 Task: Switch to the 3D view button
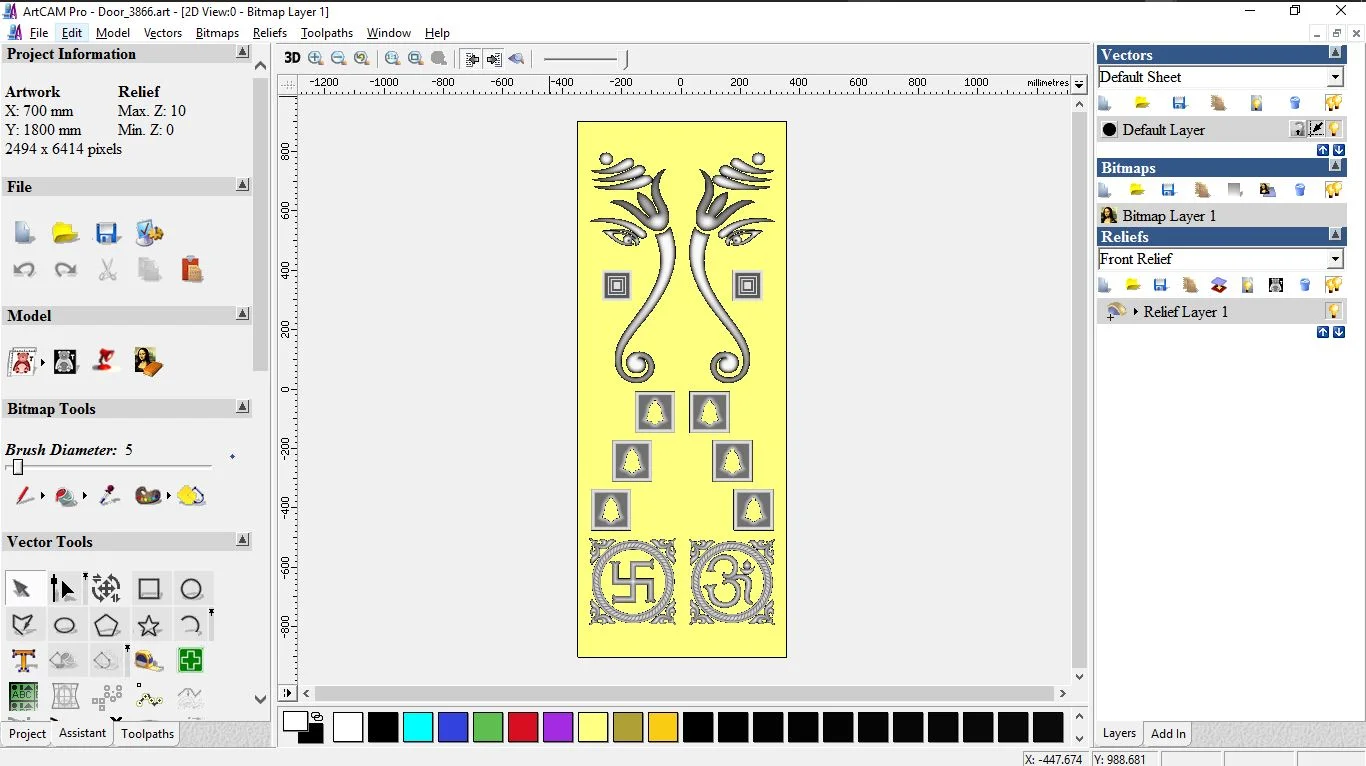click(292, 58)
